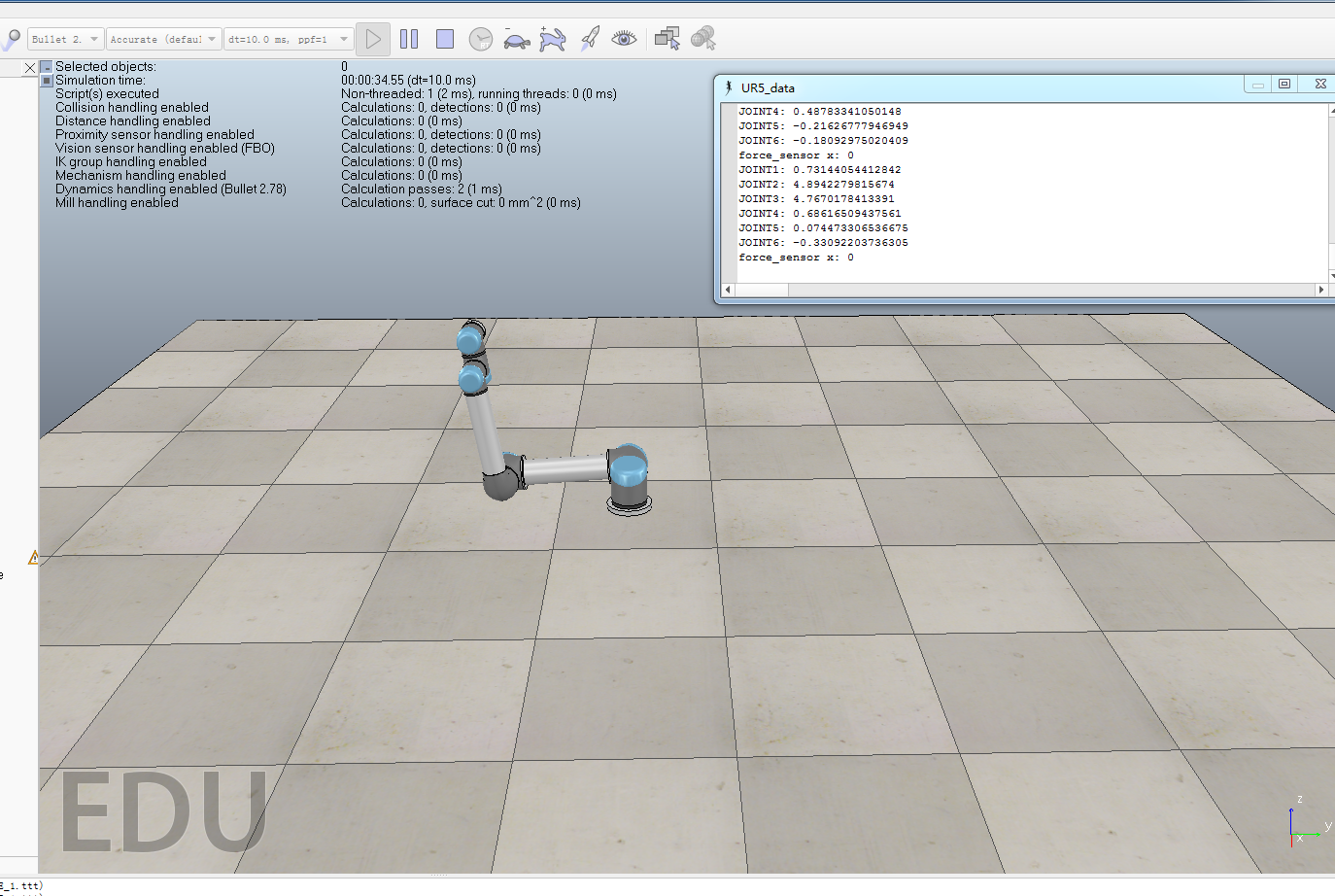Click the 'JOINT5: 0.074473306536675' line
The width and height of the screenshot is (1335, 896).
(823, 228)
